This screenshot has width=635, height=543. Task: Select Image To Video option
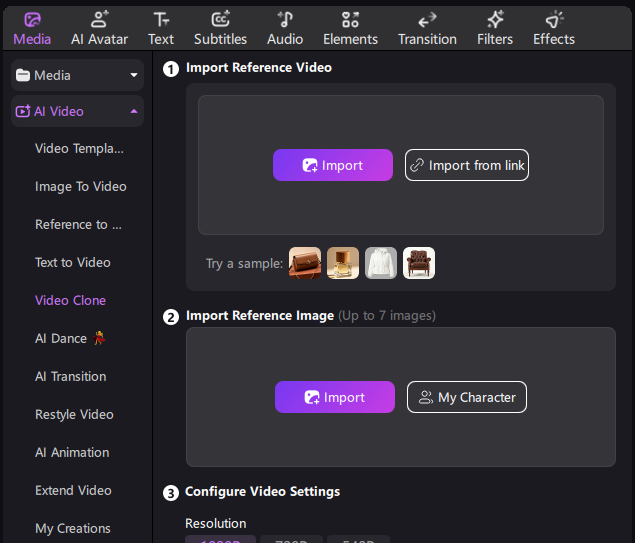click(x=81, y=187)
